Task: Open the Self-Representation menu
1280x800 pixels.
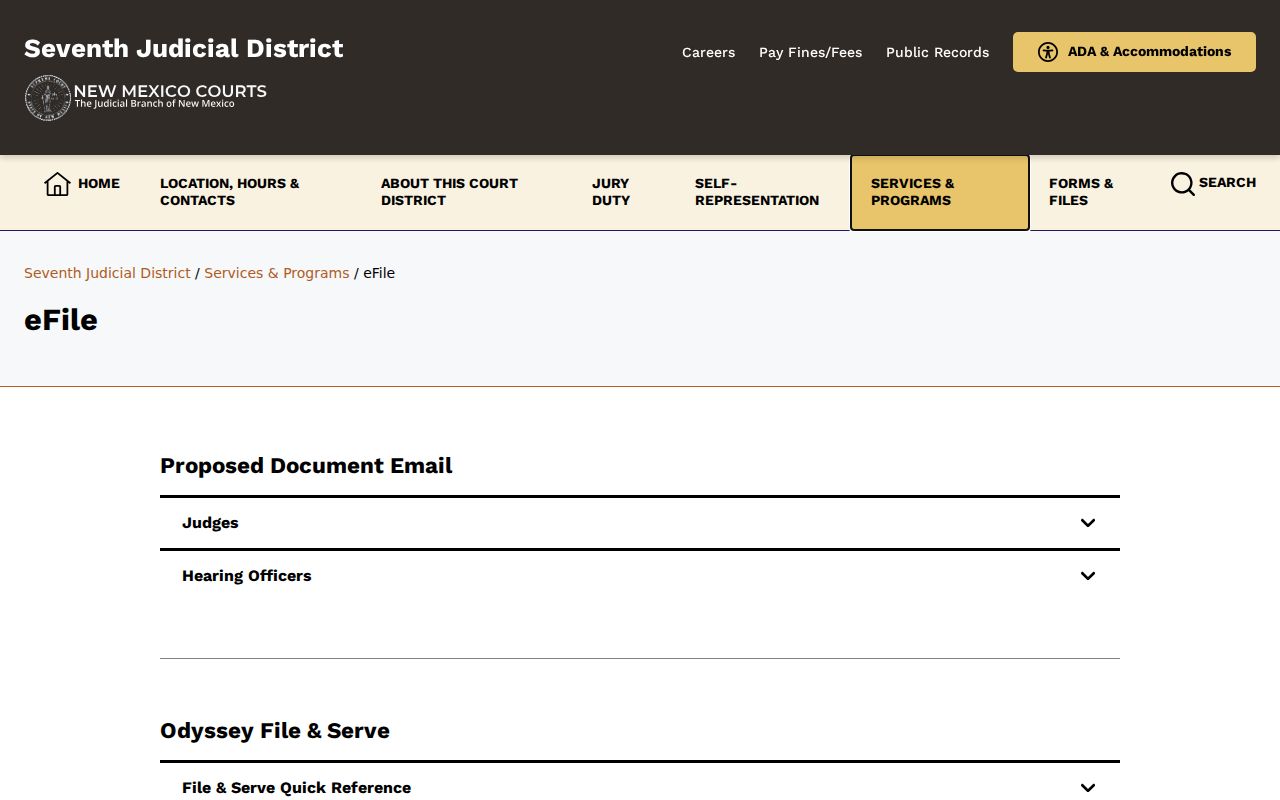Action: (757, 192)
